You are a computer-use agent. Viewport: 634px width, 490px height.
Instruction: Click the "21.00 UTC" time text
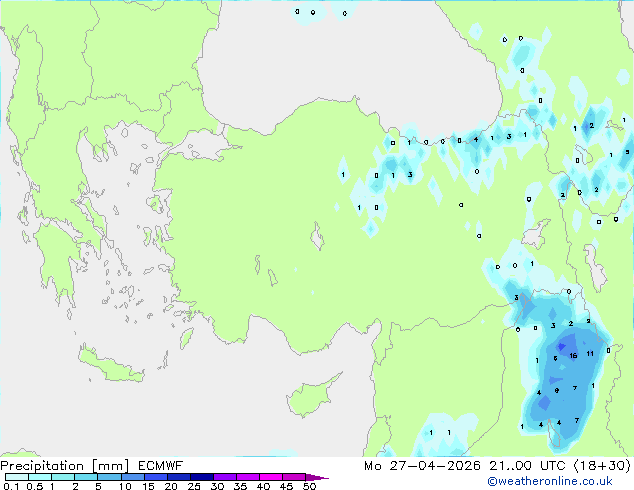[x=527, y=466]
